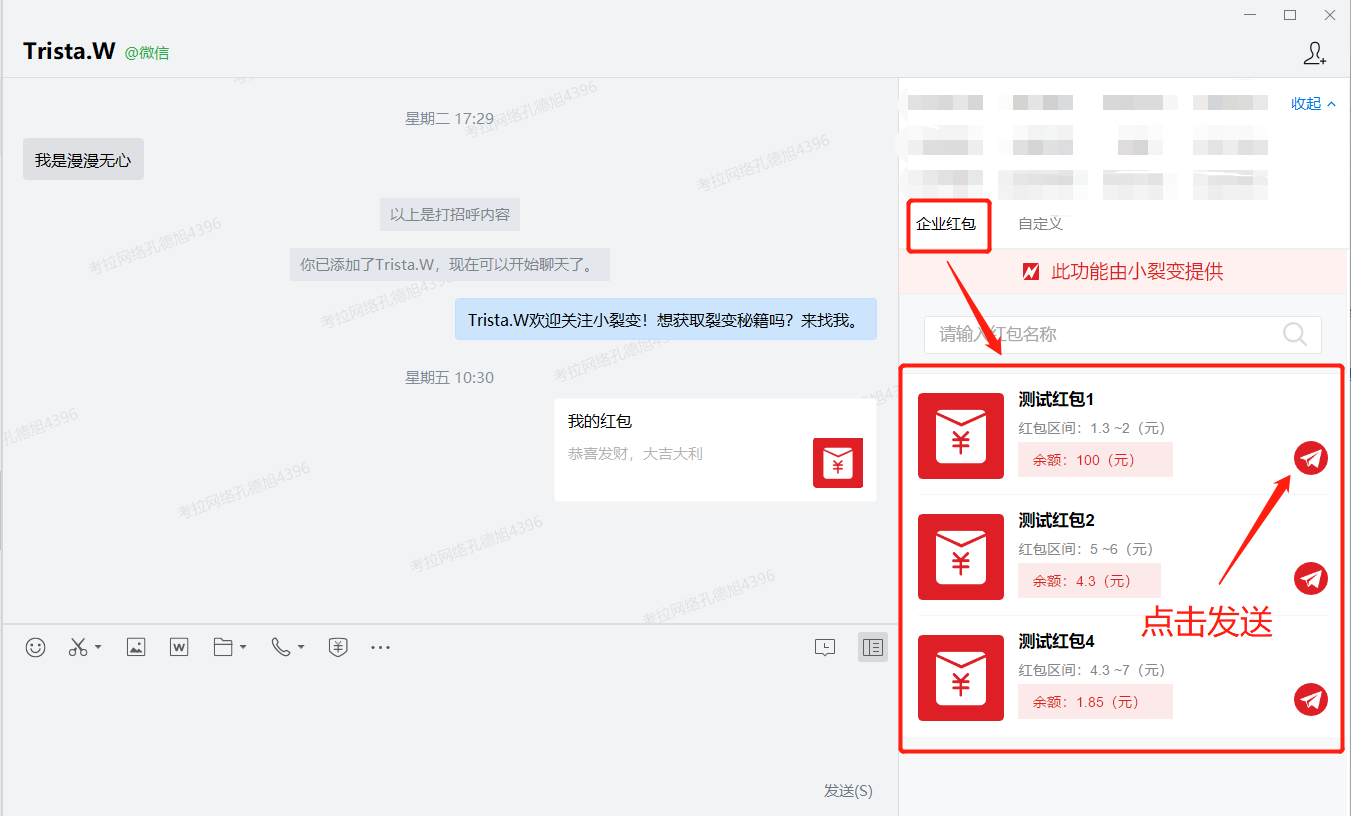The image size is (1351, 816).
Task: Click the 测试红包4 red envelope thumbnail
Action: point(961,678)
